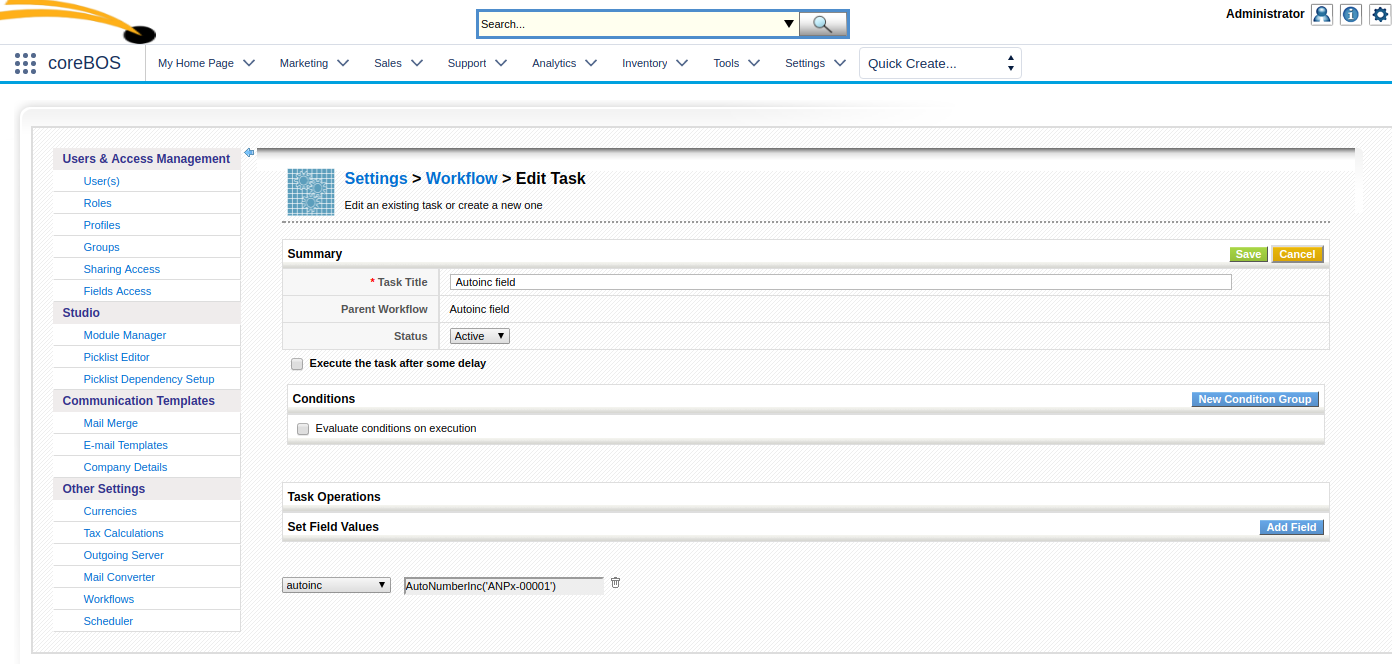Viewport: 1392px width, 669px height.
Task: Expand the search box dropdown arrow
Action: [788, 24]
